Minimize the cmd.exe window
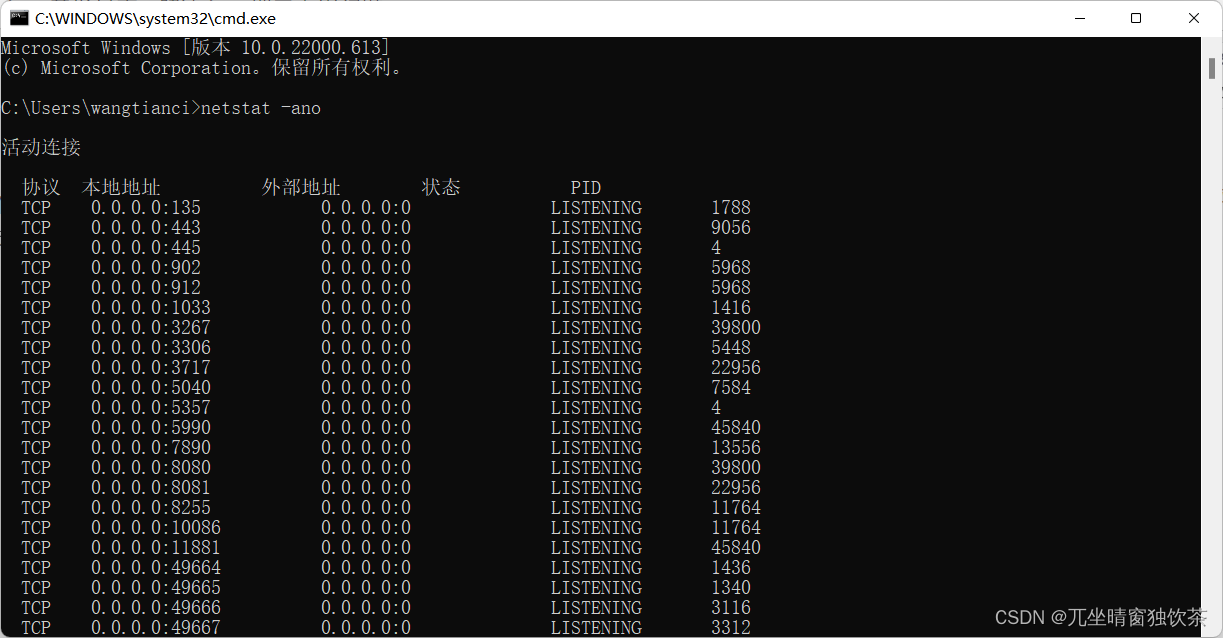Viewport: 1223px width, 638px height. coord(1078,18)
